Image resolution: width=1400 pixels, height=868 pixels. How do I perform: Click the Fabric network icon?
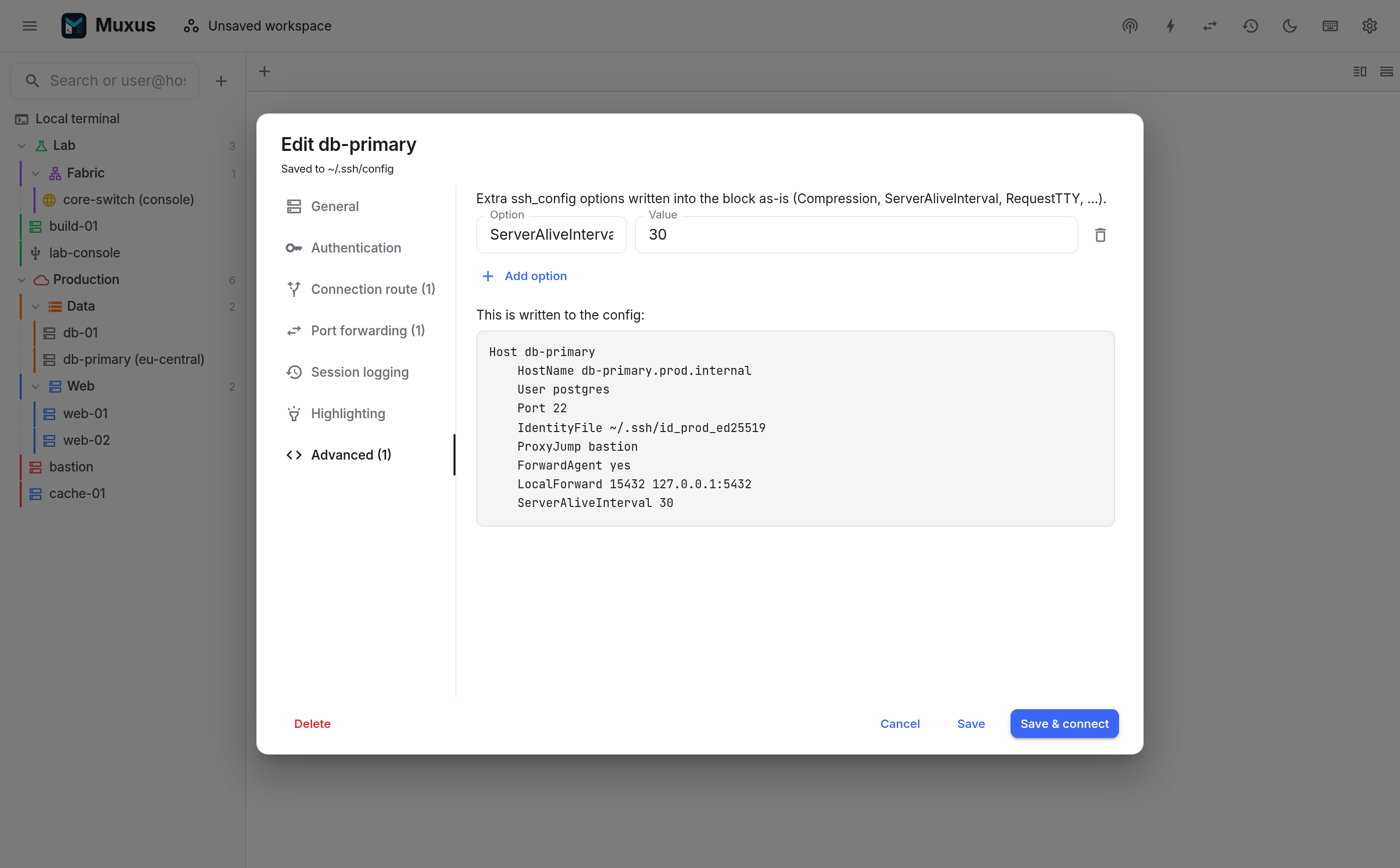(55, 174)
